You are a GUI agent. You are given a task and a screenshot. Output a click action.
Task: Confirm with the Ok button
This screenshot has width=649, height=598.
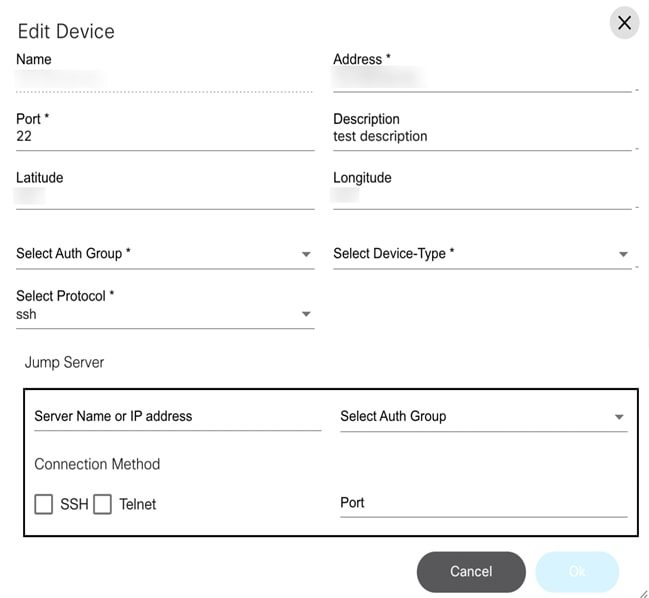coord(577,571)
